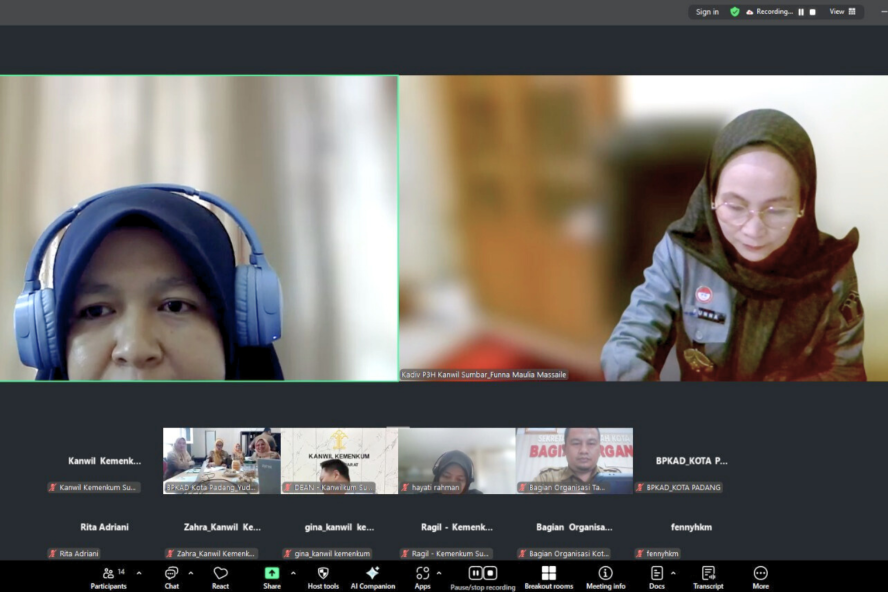
Task: Show Meeting info
Action: coord(605,576)
